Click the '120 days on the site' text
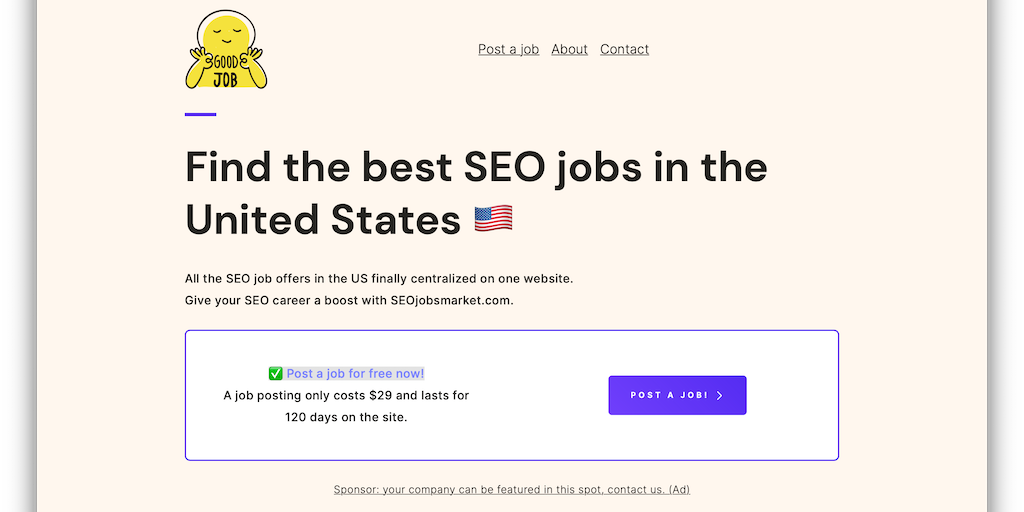1024x512 pixels. pos(346,417)
